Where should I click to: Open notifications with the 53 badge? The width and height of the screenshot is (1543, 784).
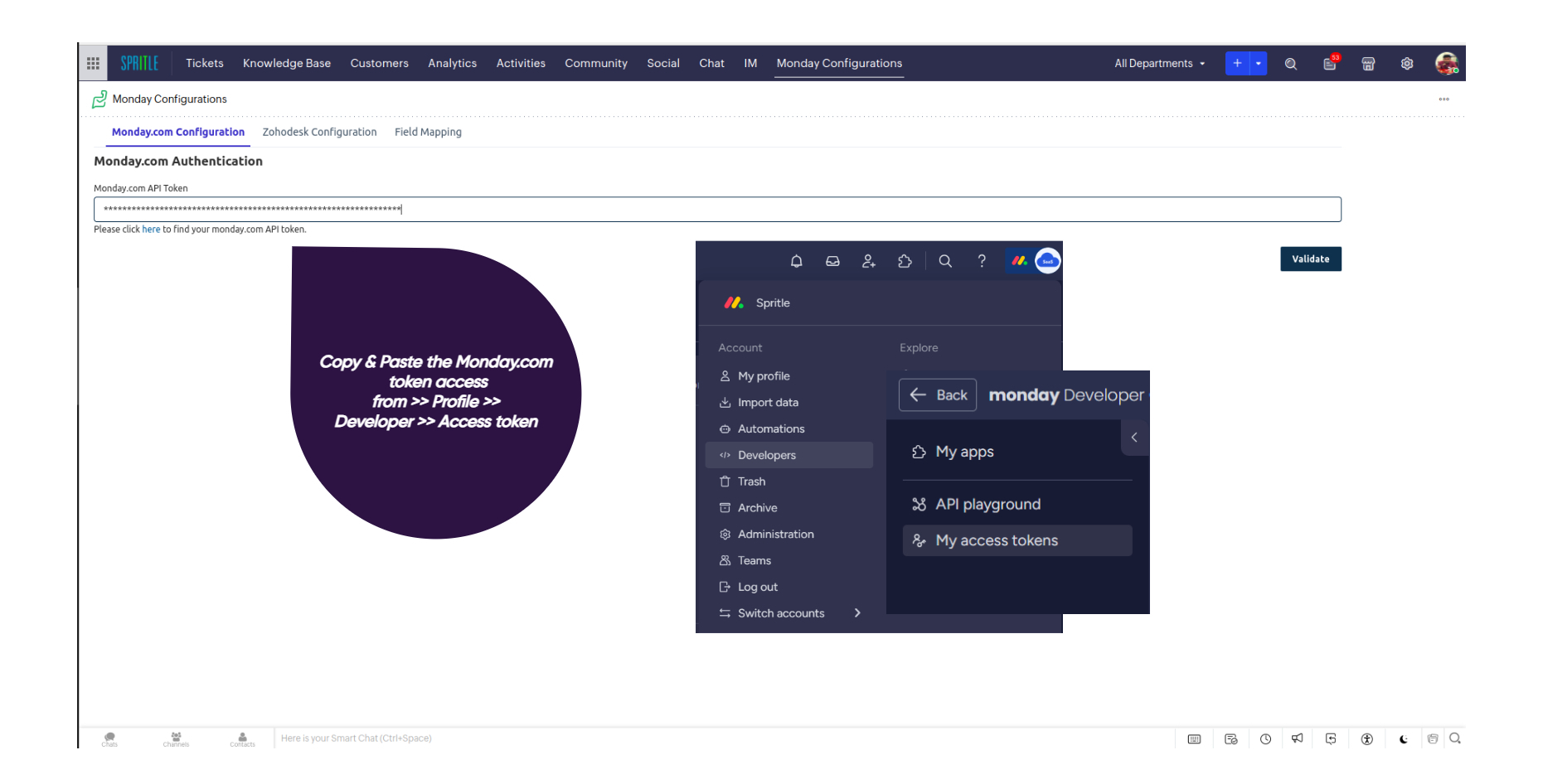tap(1330, 63)
